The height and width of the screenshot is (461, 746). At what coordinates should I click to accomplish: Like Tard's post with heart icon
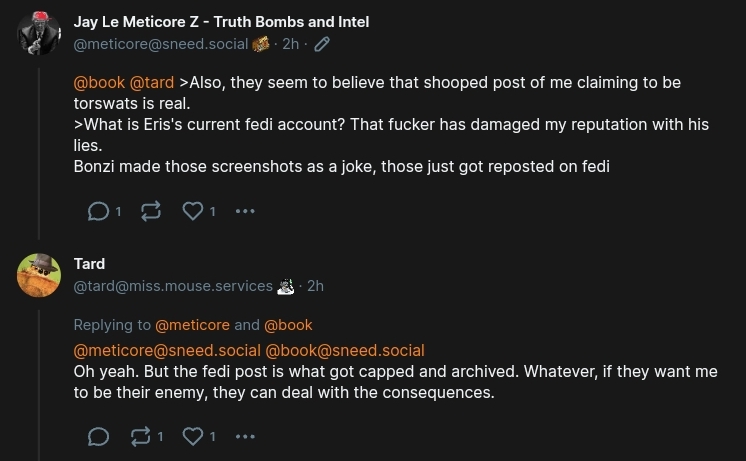click(x=193, y=436)
